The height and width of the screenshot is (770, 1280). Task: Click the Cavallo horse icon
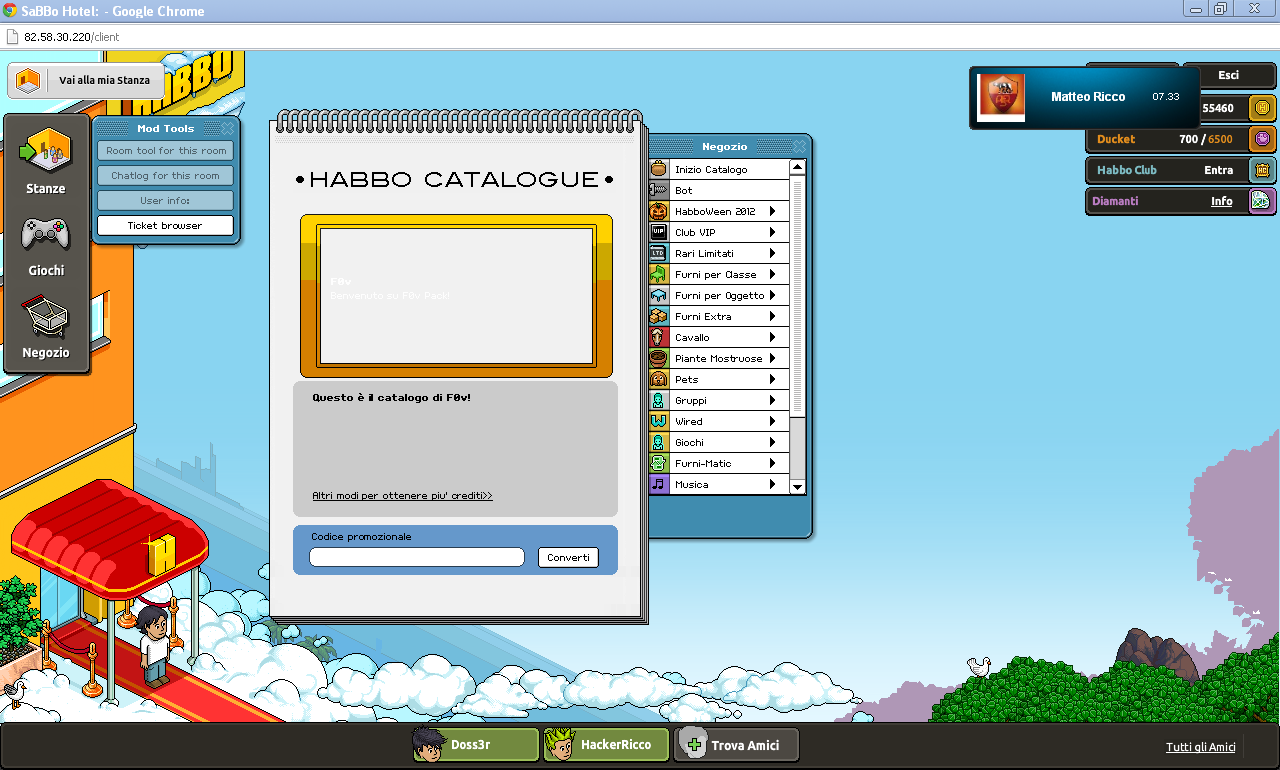point(658,337)
